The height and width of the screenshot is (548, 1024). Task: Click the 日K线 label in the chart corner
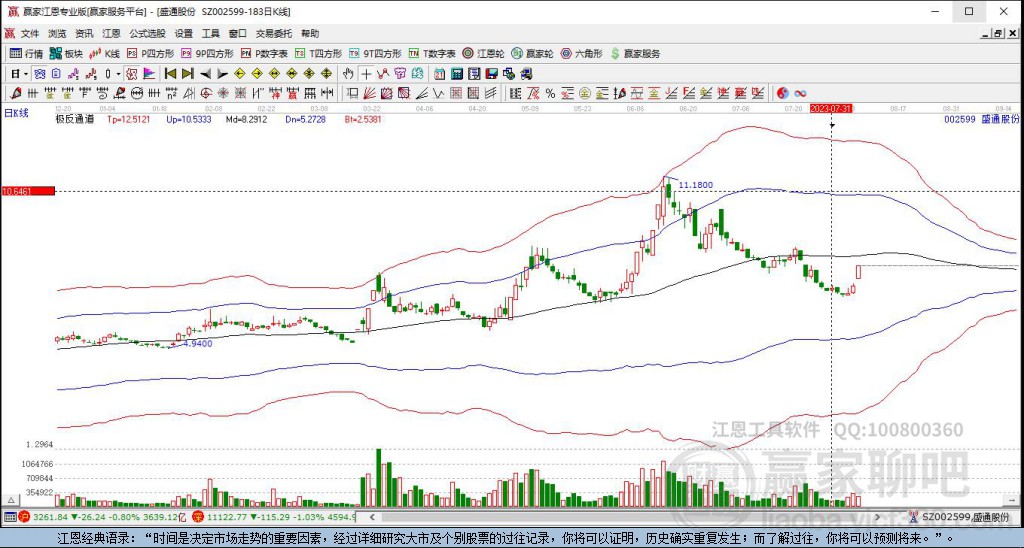pos(16,113)
